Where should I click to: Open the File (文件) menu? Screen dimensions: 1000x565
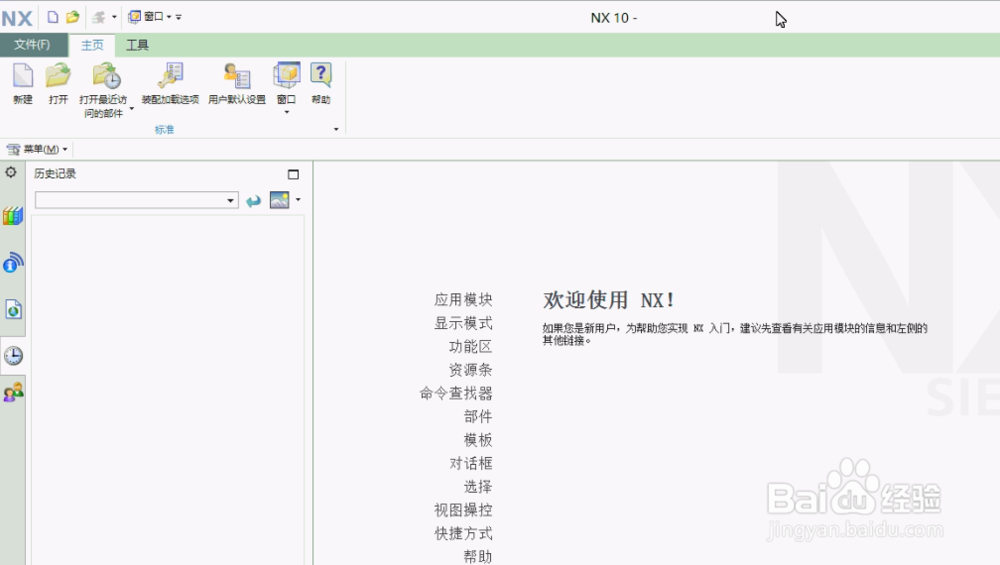pos(33,45)
